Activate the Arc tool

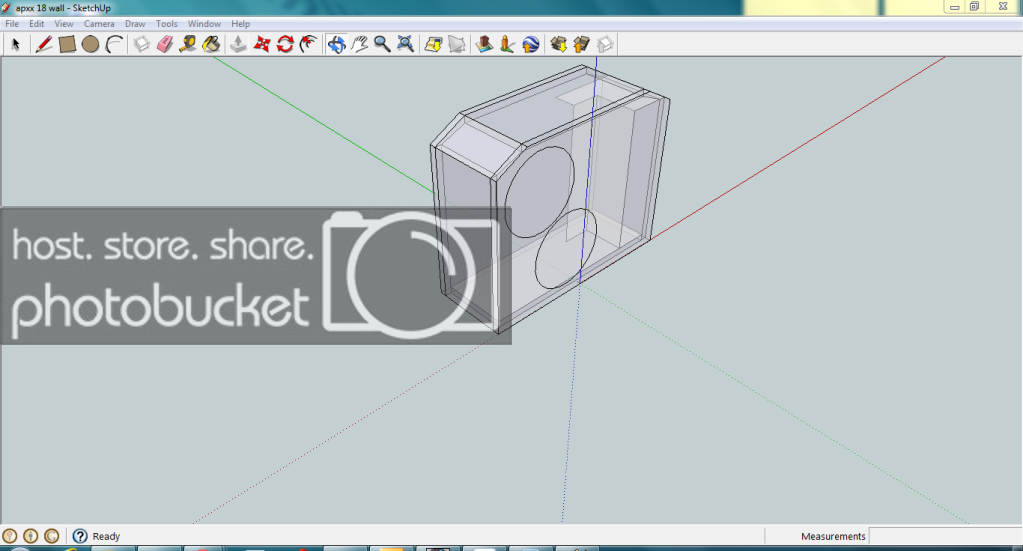pyautogui.click(x=114, y=44)
